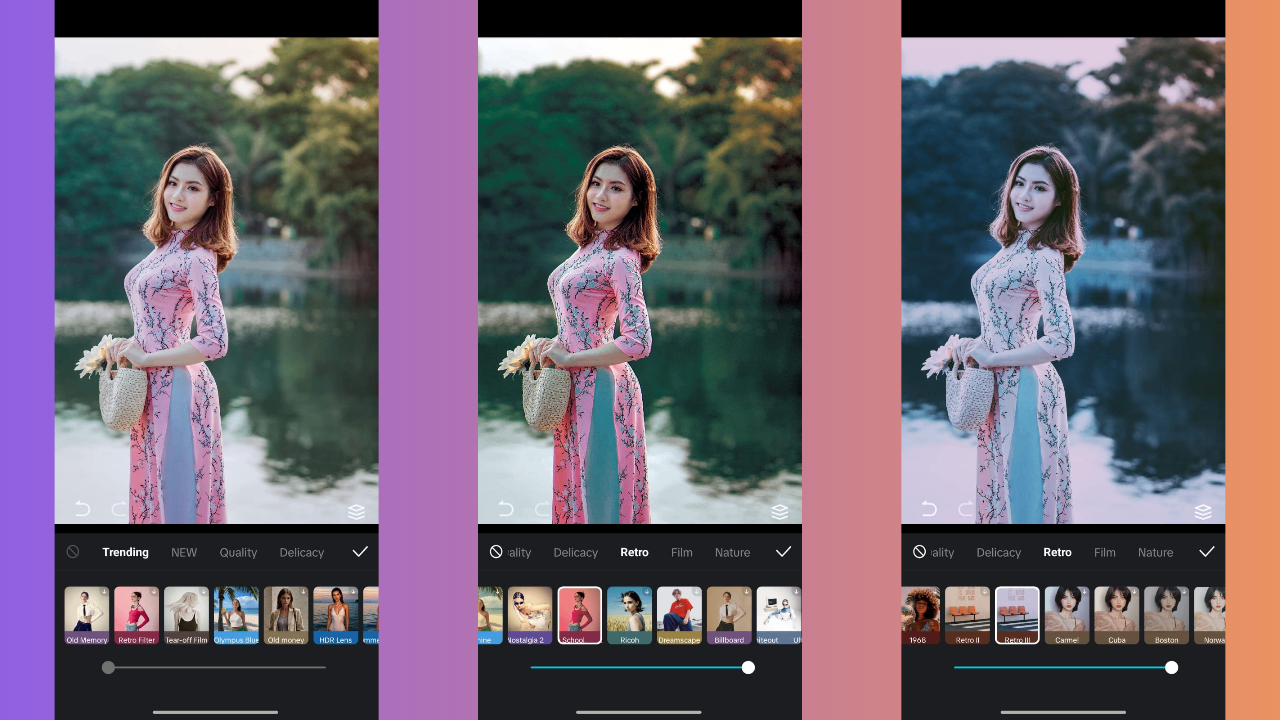Image resolution: width=1280 pixels, height=720 pixels.
Task: Click the no-filter prohibition icon
Action: click(71, 552)
